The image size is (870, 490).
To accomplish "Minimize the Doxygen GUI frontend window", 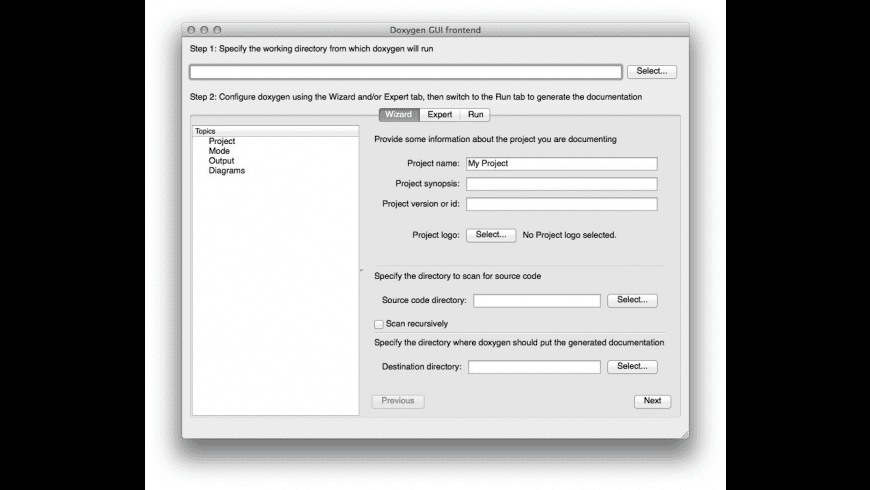I will click(x=204, y=30).
